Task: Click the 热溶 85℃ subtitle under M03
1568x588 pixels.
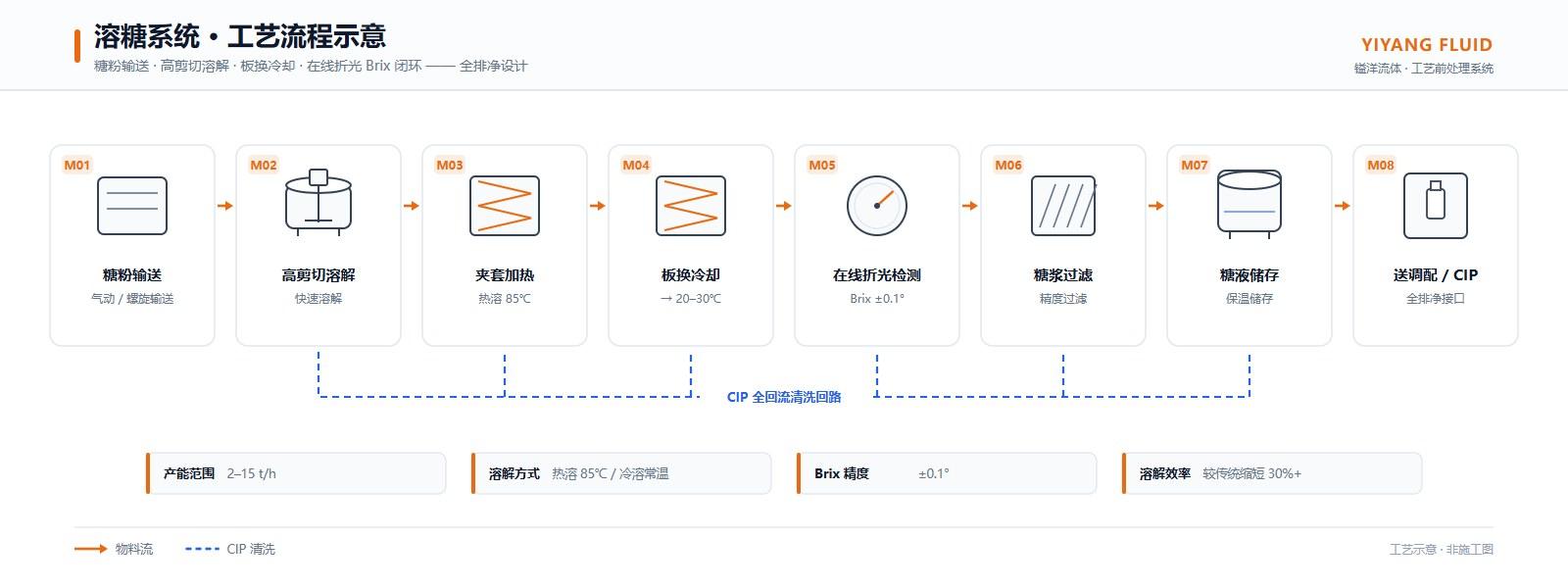Action: (x=505, y=299)
